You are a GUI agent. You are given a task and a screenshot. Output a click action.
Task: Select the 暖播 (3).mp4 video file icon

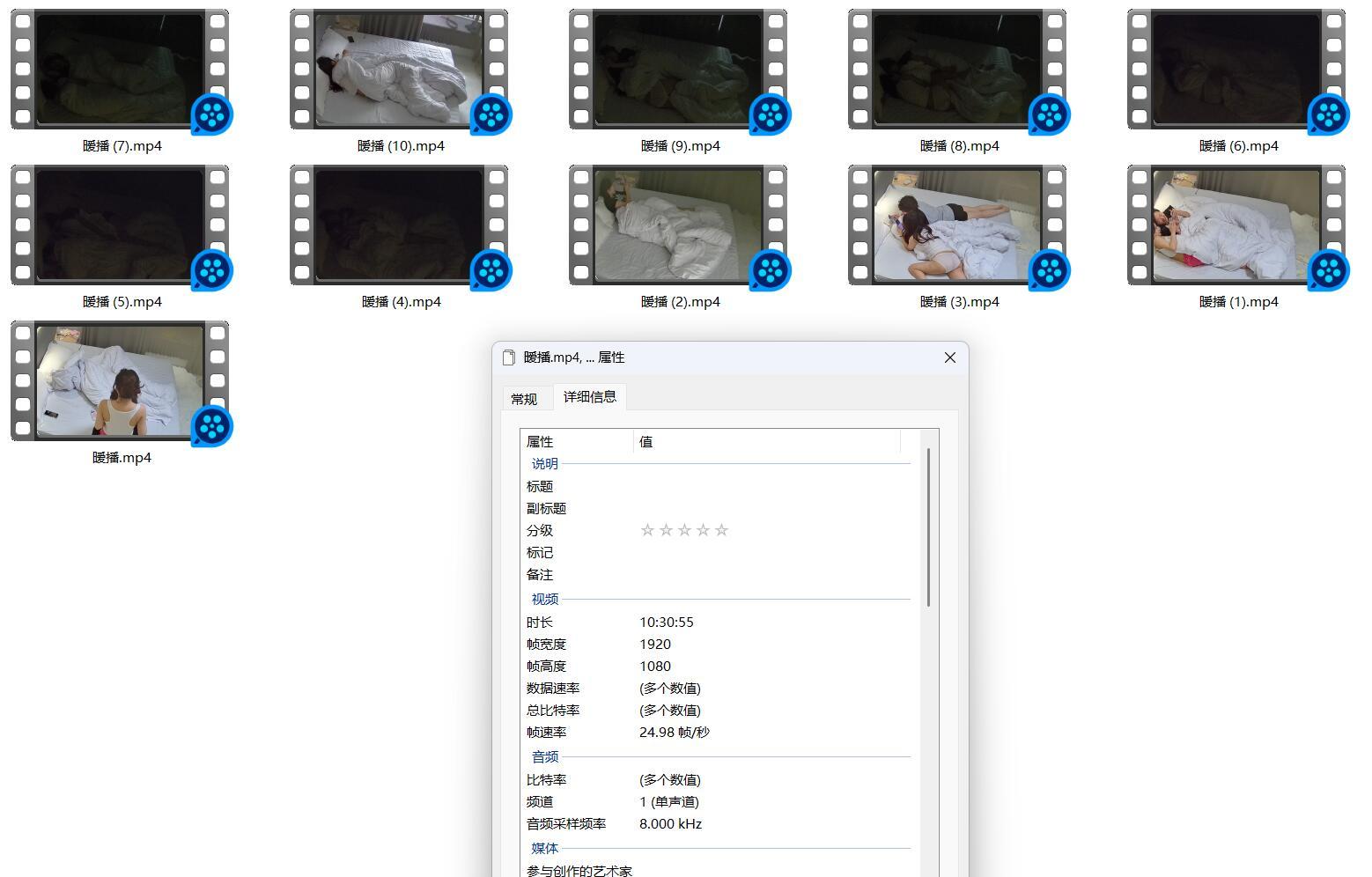tap(958, 226)
